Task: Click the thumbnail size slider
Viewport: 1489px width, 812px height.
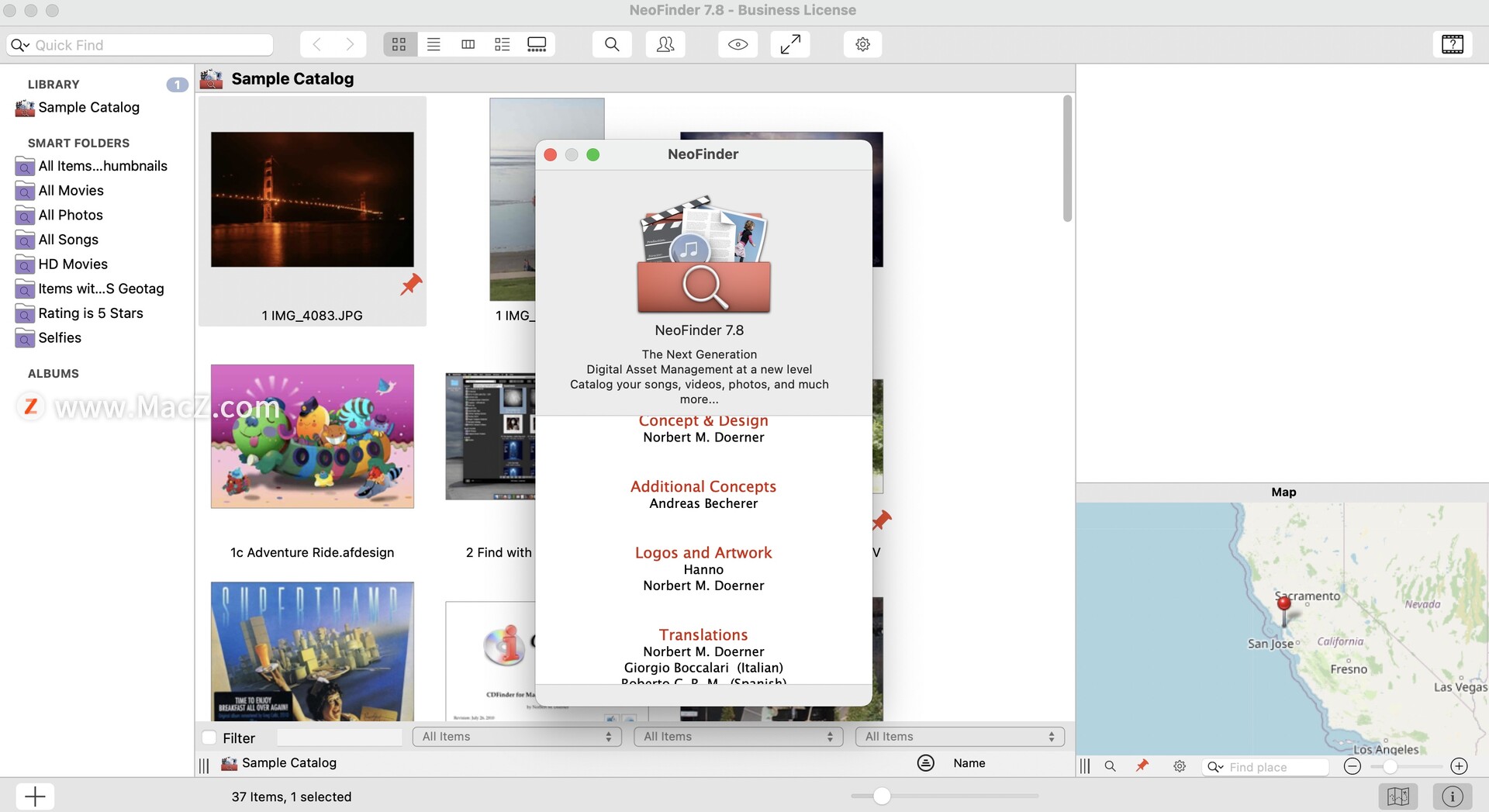Action: coord(882,796)
